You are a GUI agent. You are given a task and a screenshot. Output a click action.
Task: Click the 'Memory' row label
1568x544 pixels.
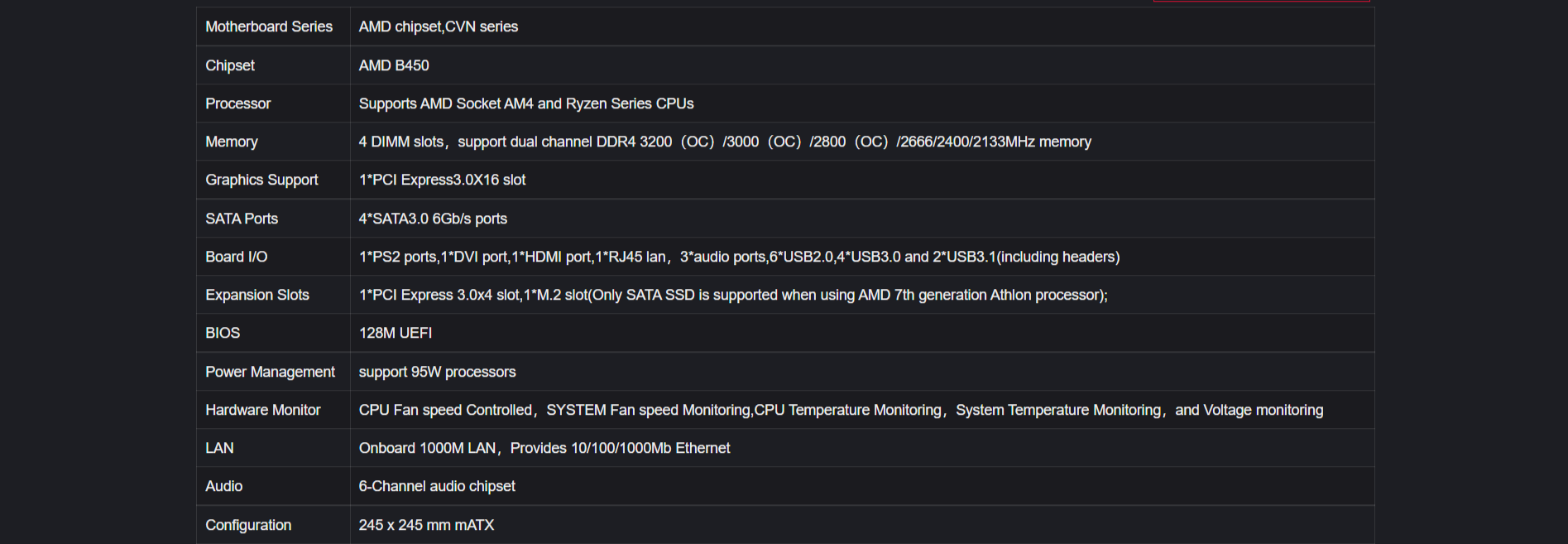click(x=231, y=142)
